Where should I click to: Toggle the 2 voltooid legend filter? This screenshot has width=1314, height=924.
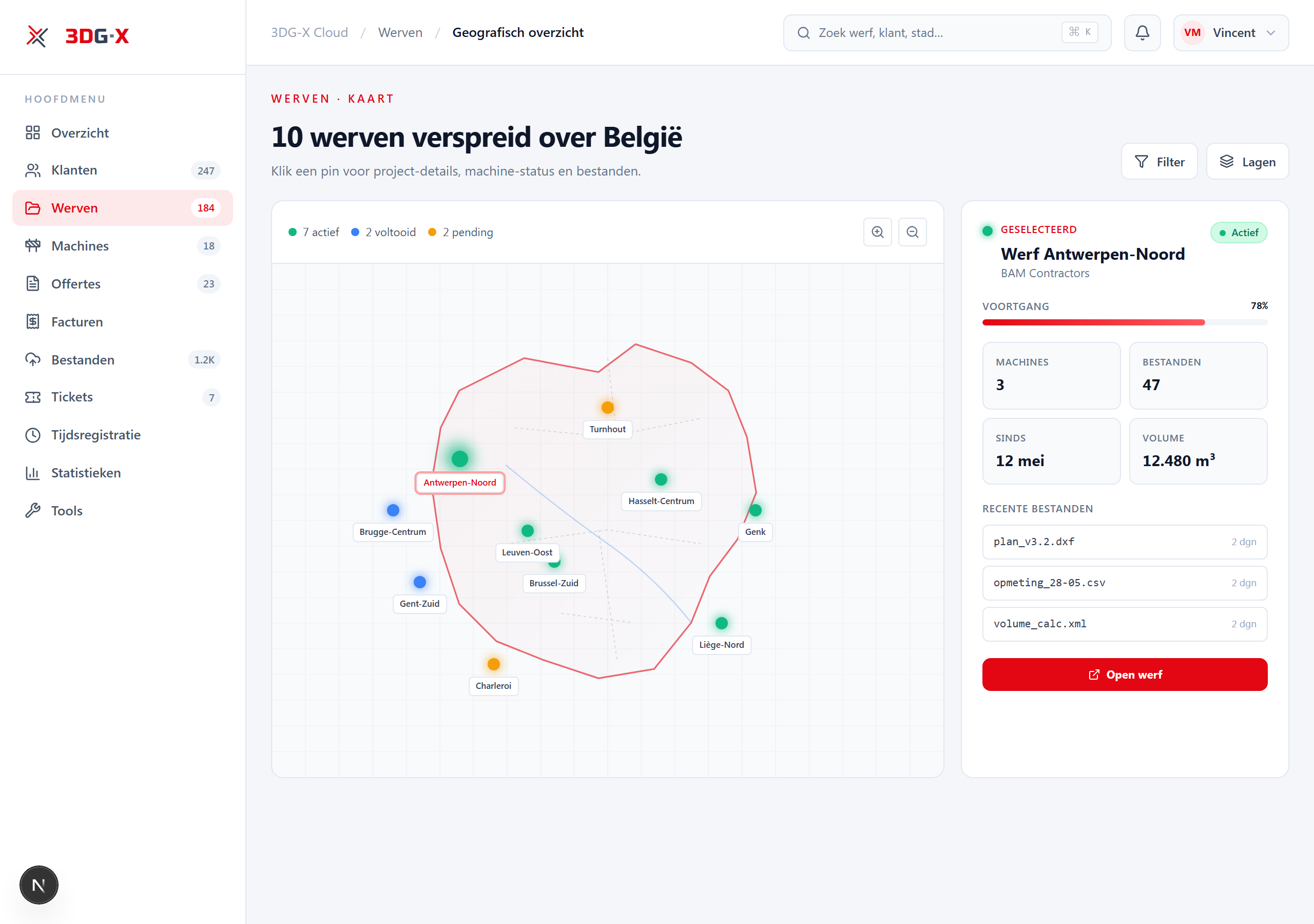383,232
